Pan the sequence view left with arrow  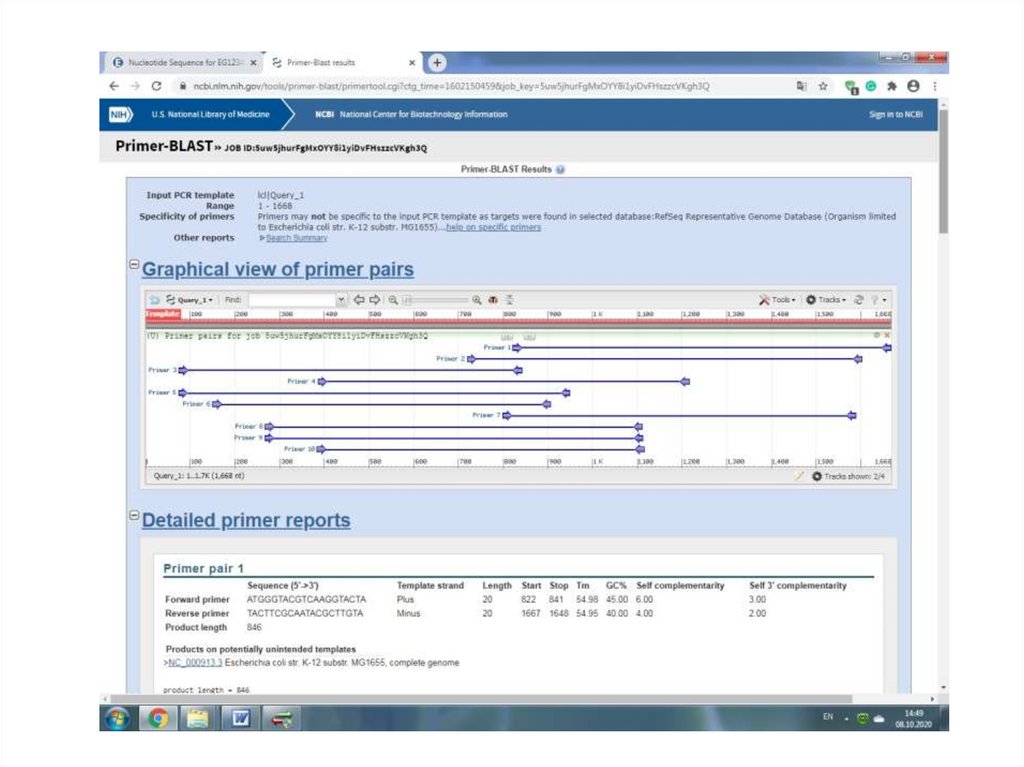pos(359,299)
